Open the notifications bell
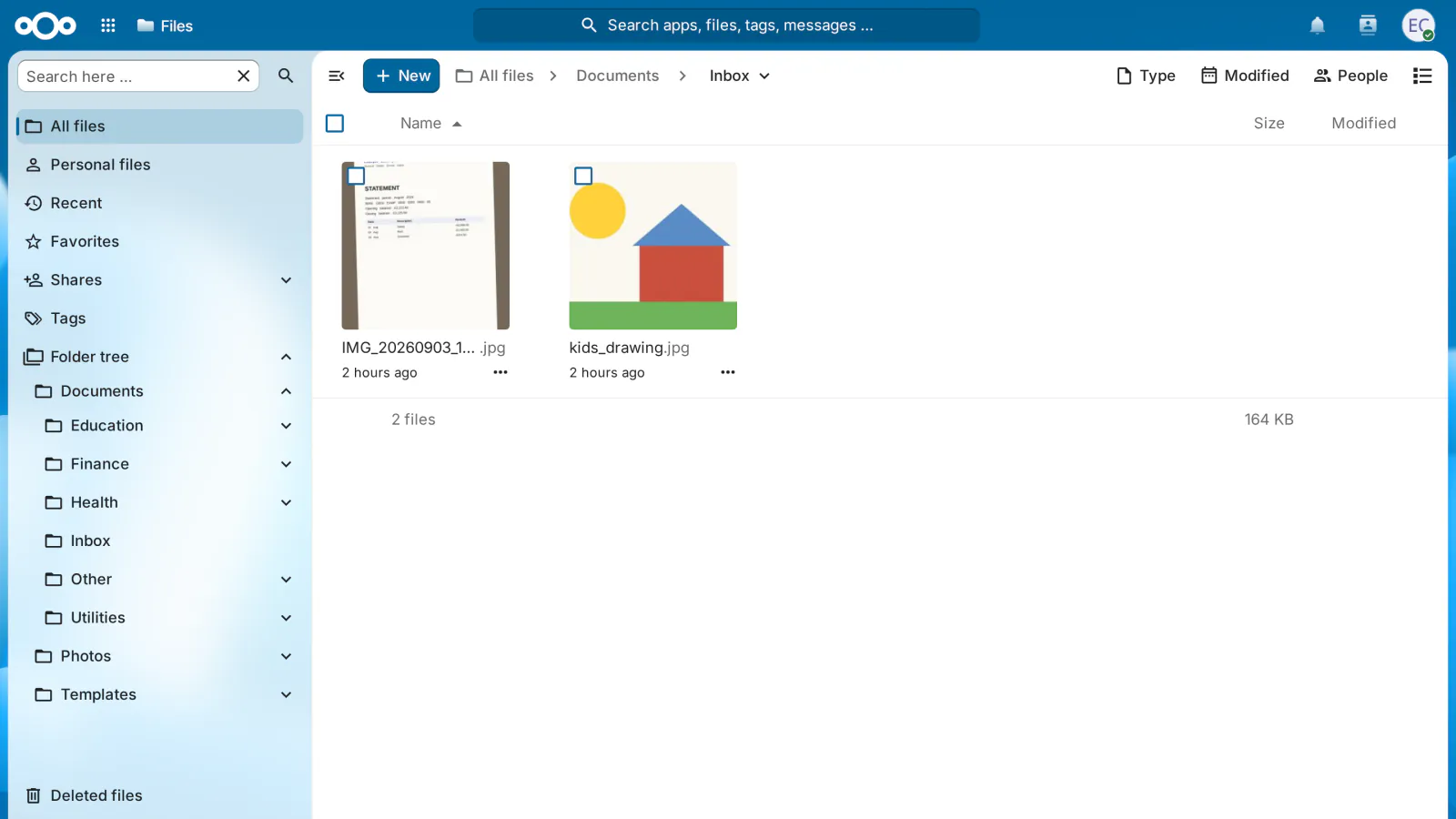Viewport: 1456px width, 819px height. (x=1317, y=25)
